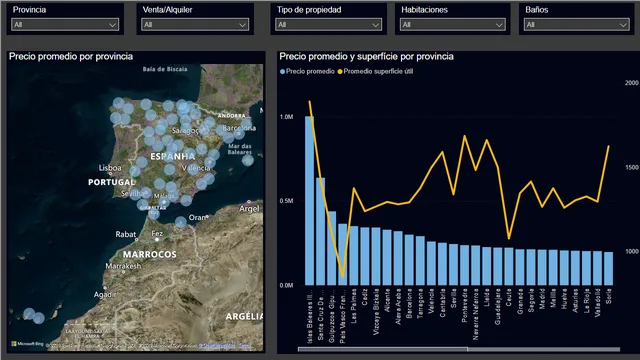Click the Tarragona axis label
The image size is (640, 360).
point(420,304)
